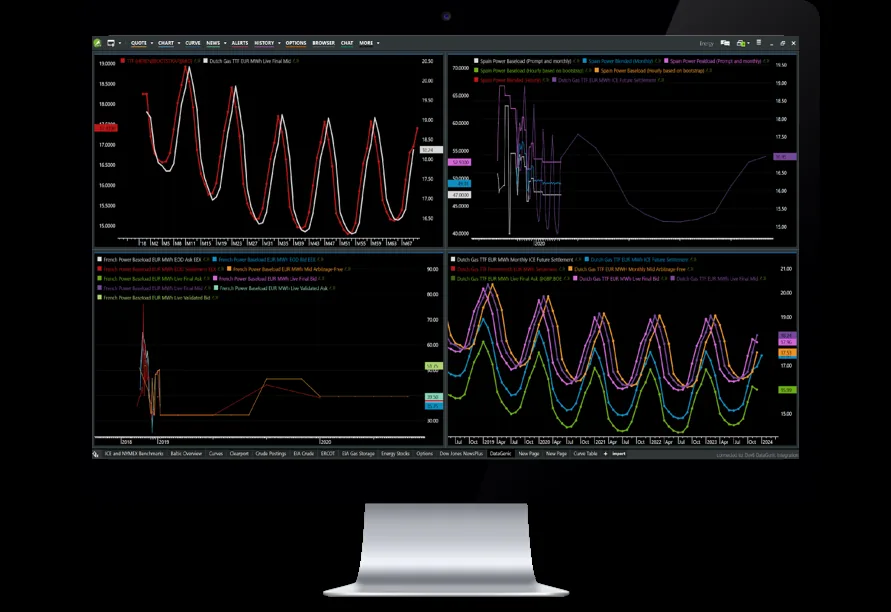This screenshot has height=612, width=891.
Task: Click the green application logo icon
Action: (x=98, y=43)
